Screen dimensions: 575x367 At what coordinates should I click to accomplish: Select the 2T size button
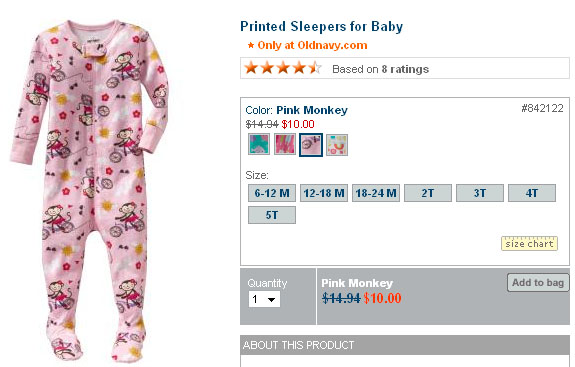[428, 193]
